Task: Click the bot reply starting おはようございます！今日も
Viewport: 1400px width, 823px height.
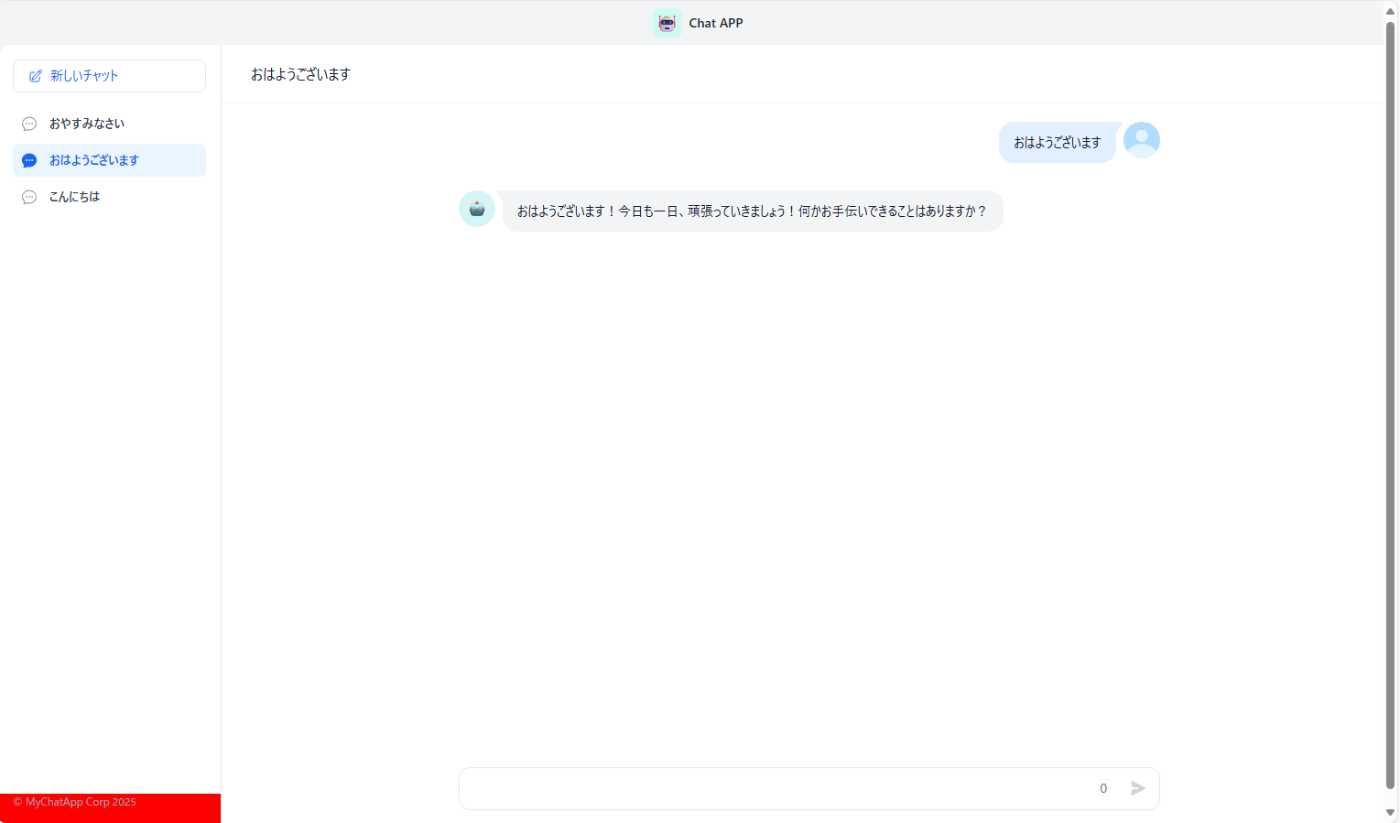Action: click(x=752, y=211)
